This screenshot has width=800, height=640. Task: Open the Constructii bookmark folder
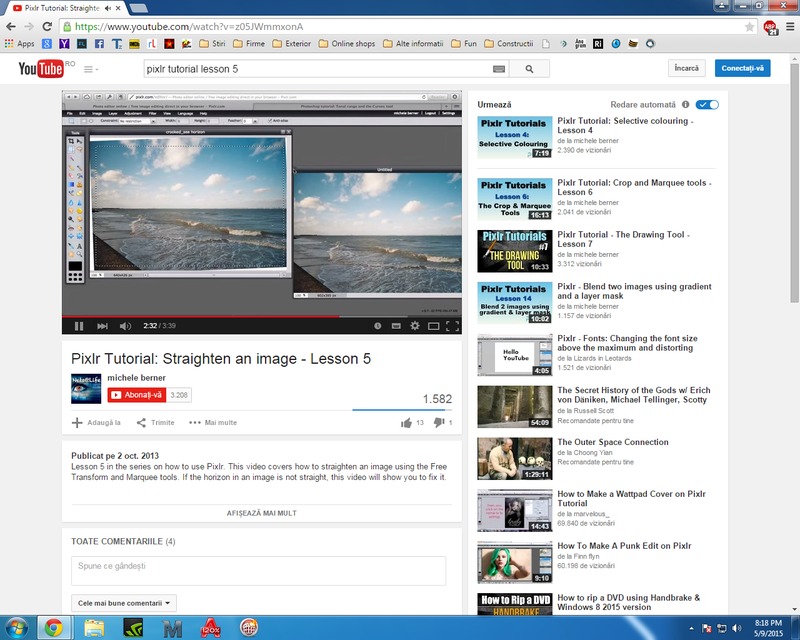509,44
